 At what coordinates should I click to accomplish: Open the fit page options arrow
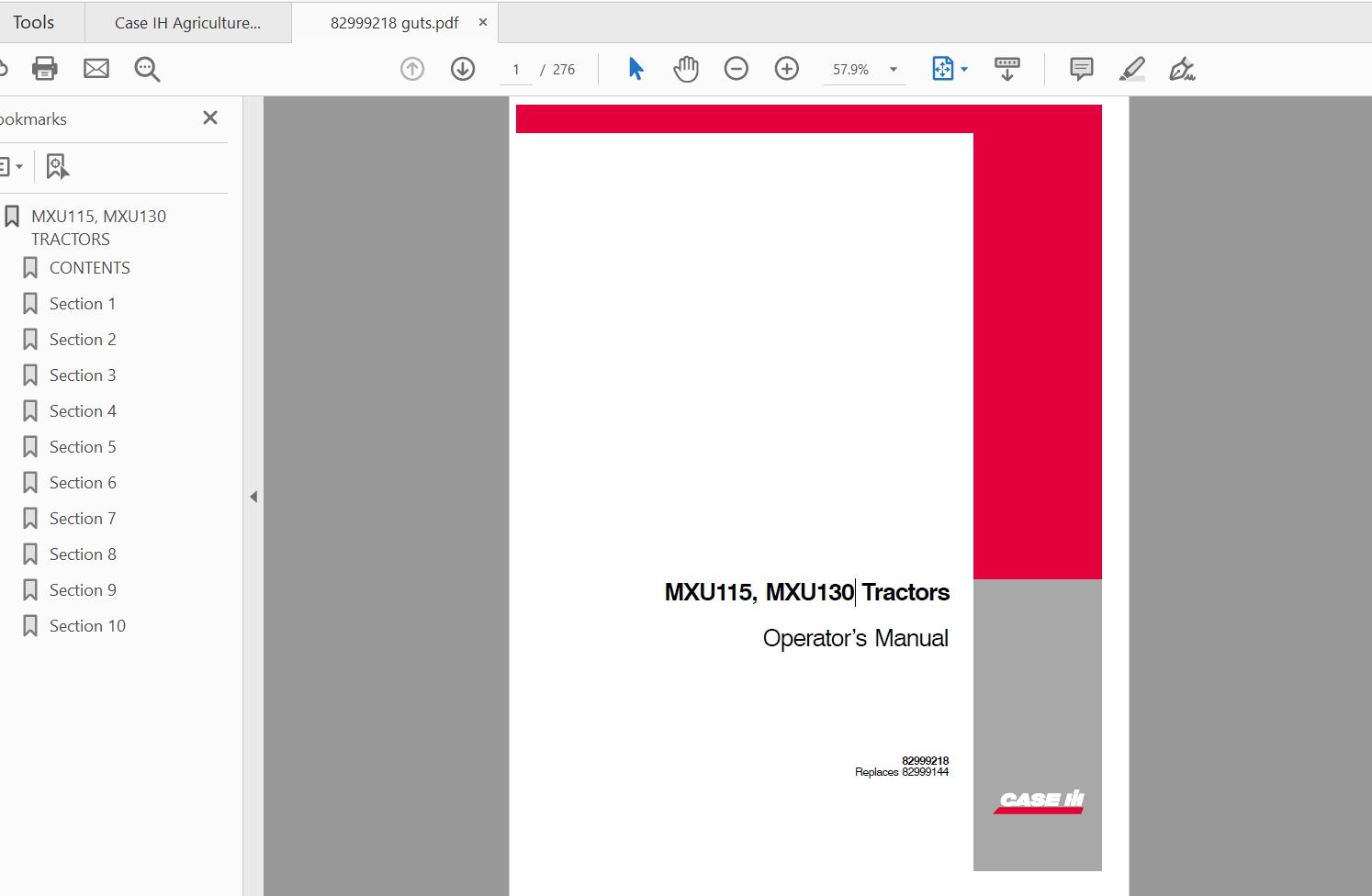964,70
